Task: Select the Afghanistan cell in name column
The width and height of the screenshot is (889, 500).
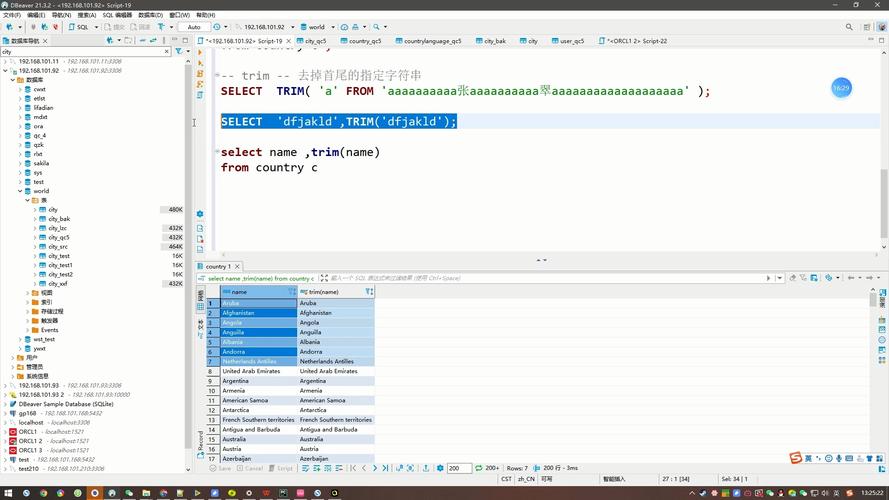Action: (x=257, y=313)
